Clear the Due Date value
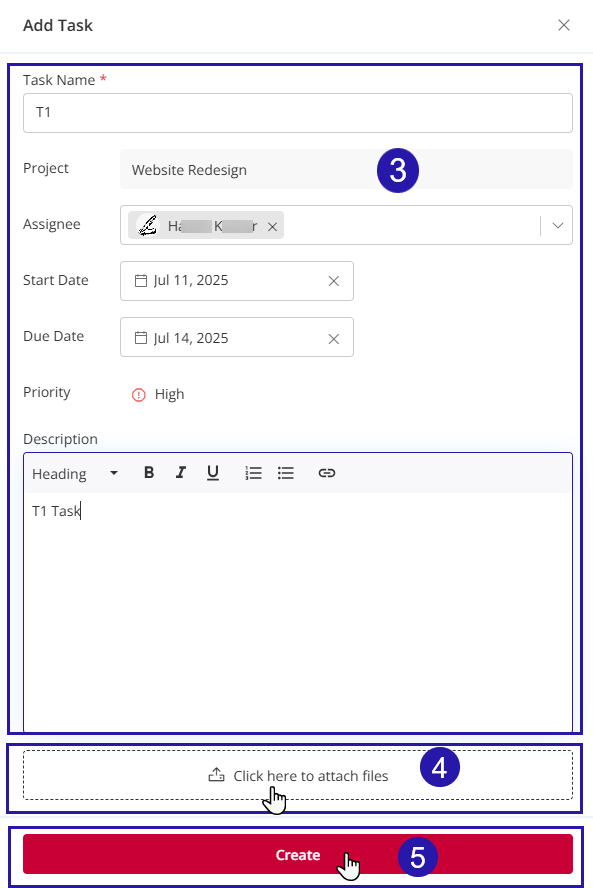The width and height of the screenshot is (593, 888). pos(334,339)
